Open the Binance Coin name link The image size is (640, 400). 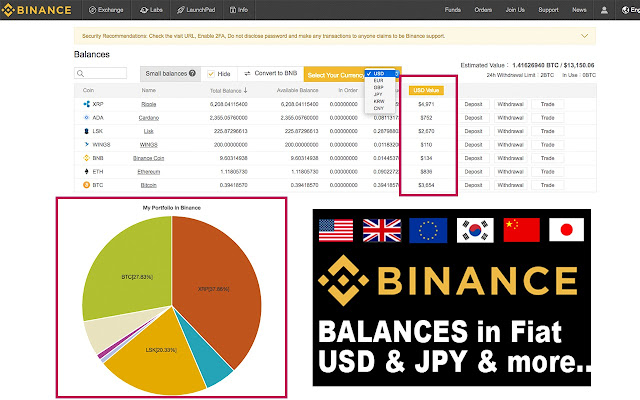click(x=149, y=158)
